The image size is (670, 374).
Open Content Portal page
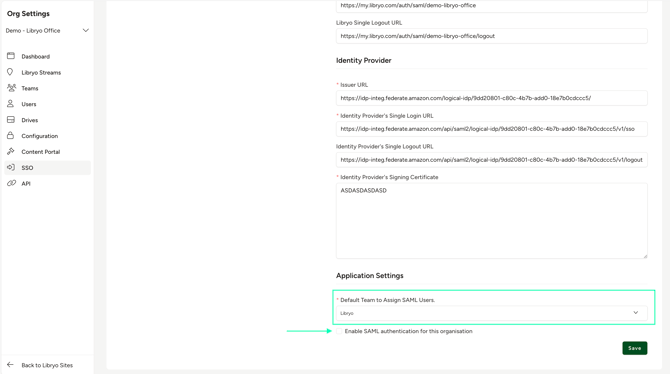click(x=47, y=152)
